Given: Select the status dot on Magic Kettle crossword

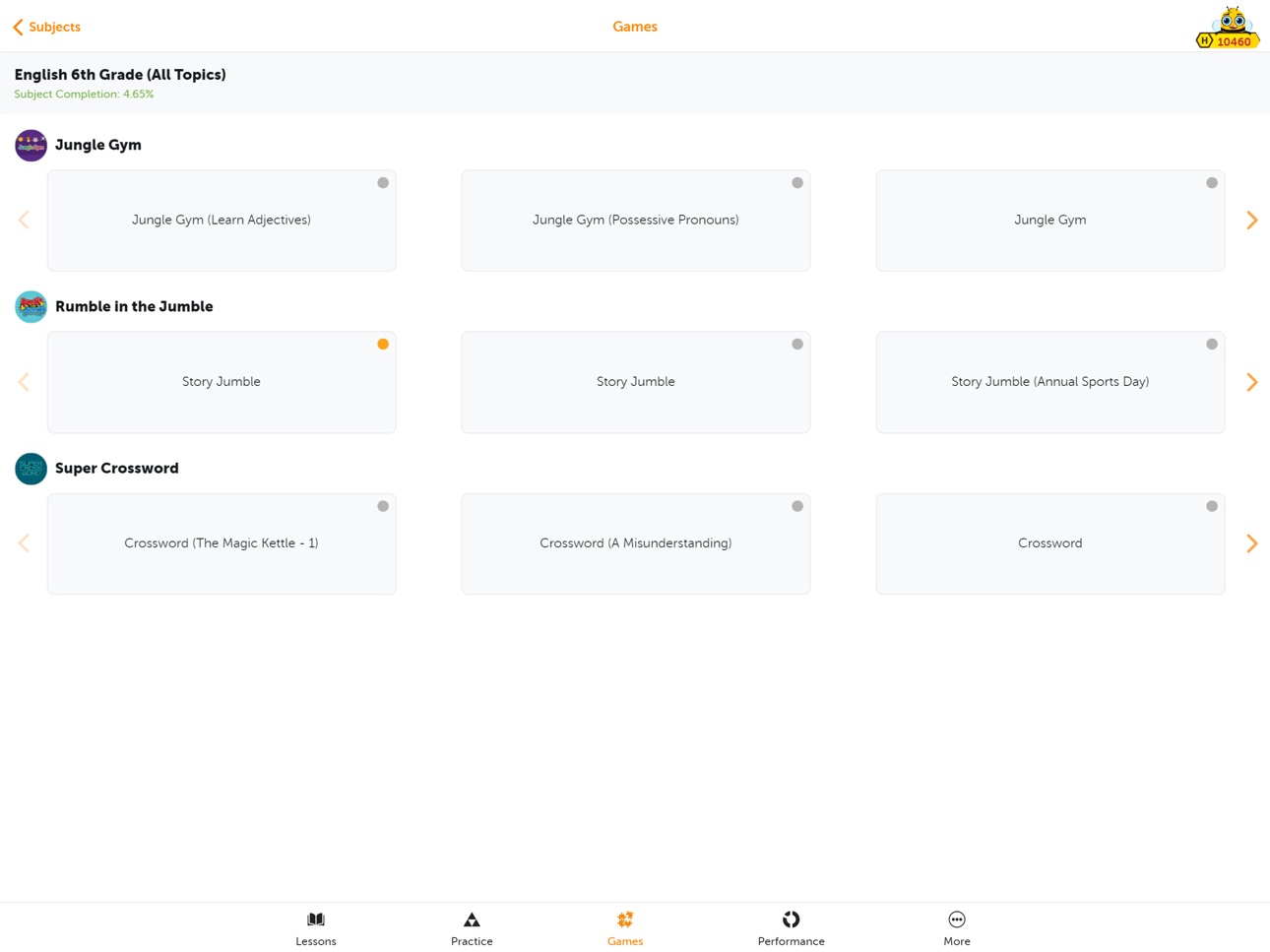Looking at the screenshot, I should pyautogui.click(x=383, y=506).
